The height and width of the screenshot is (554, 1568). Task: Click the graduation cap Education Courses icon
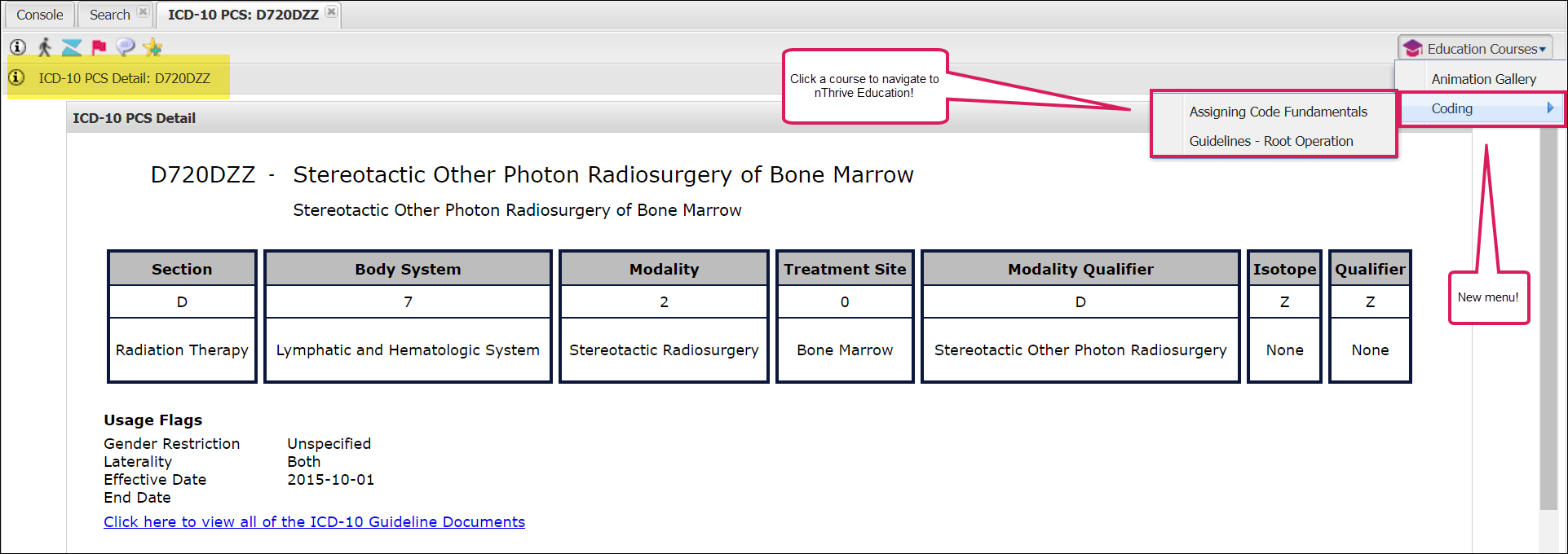[1413, 49]
